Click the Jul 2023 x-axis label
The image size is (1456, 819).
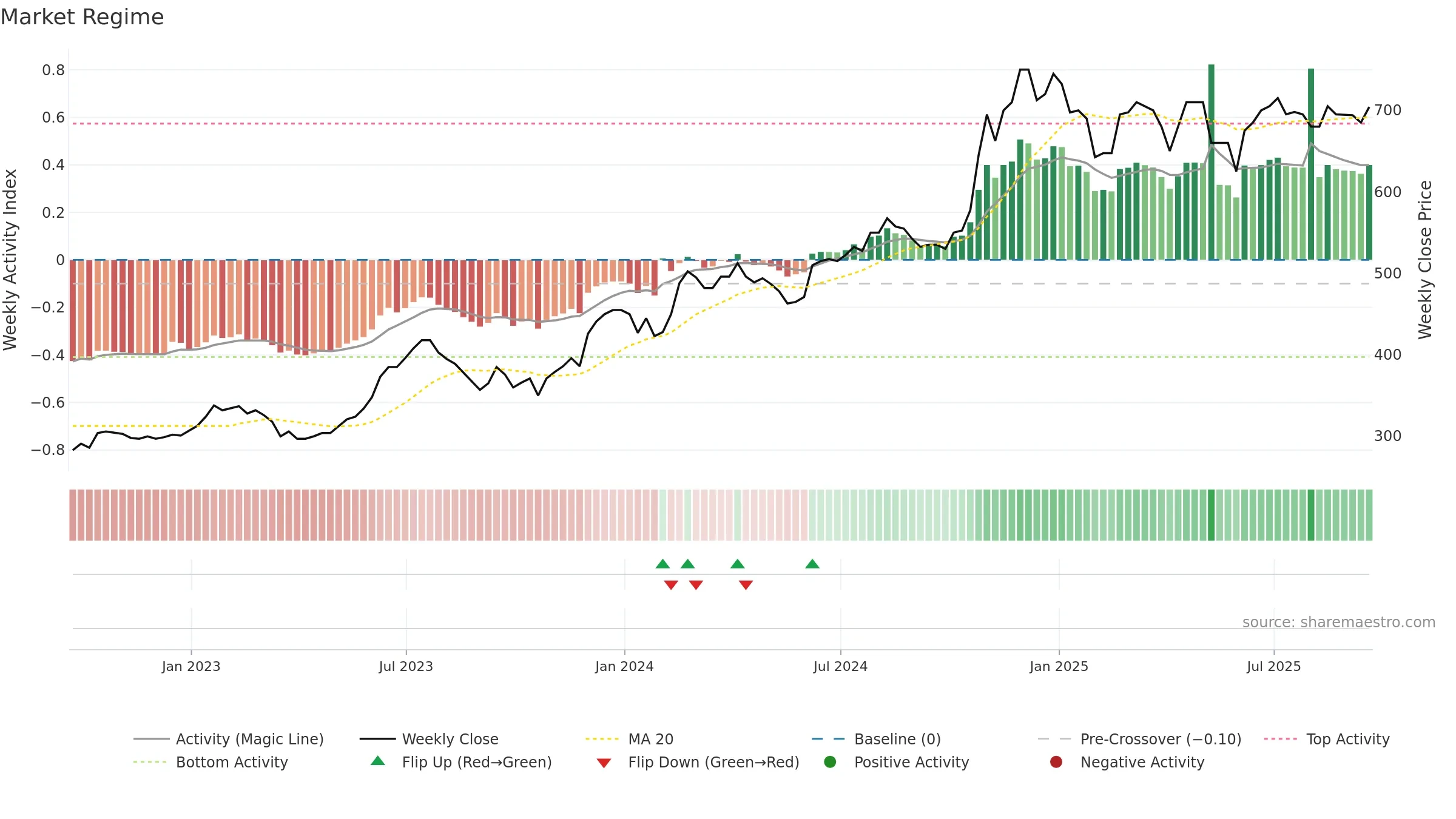pos(406,667)
